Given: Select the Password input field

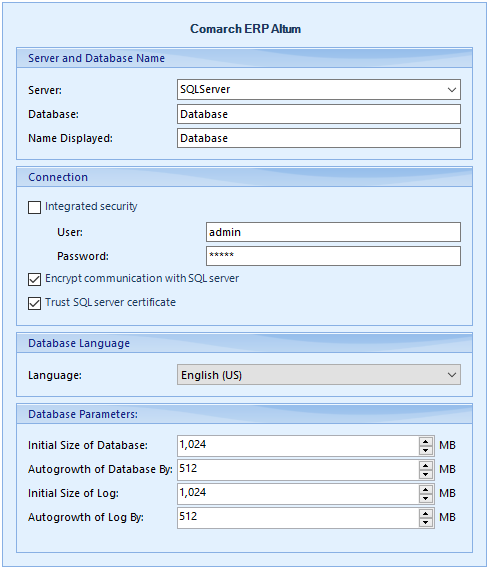Looking at the screenshot, I should click(x=333, y=256).
